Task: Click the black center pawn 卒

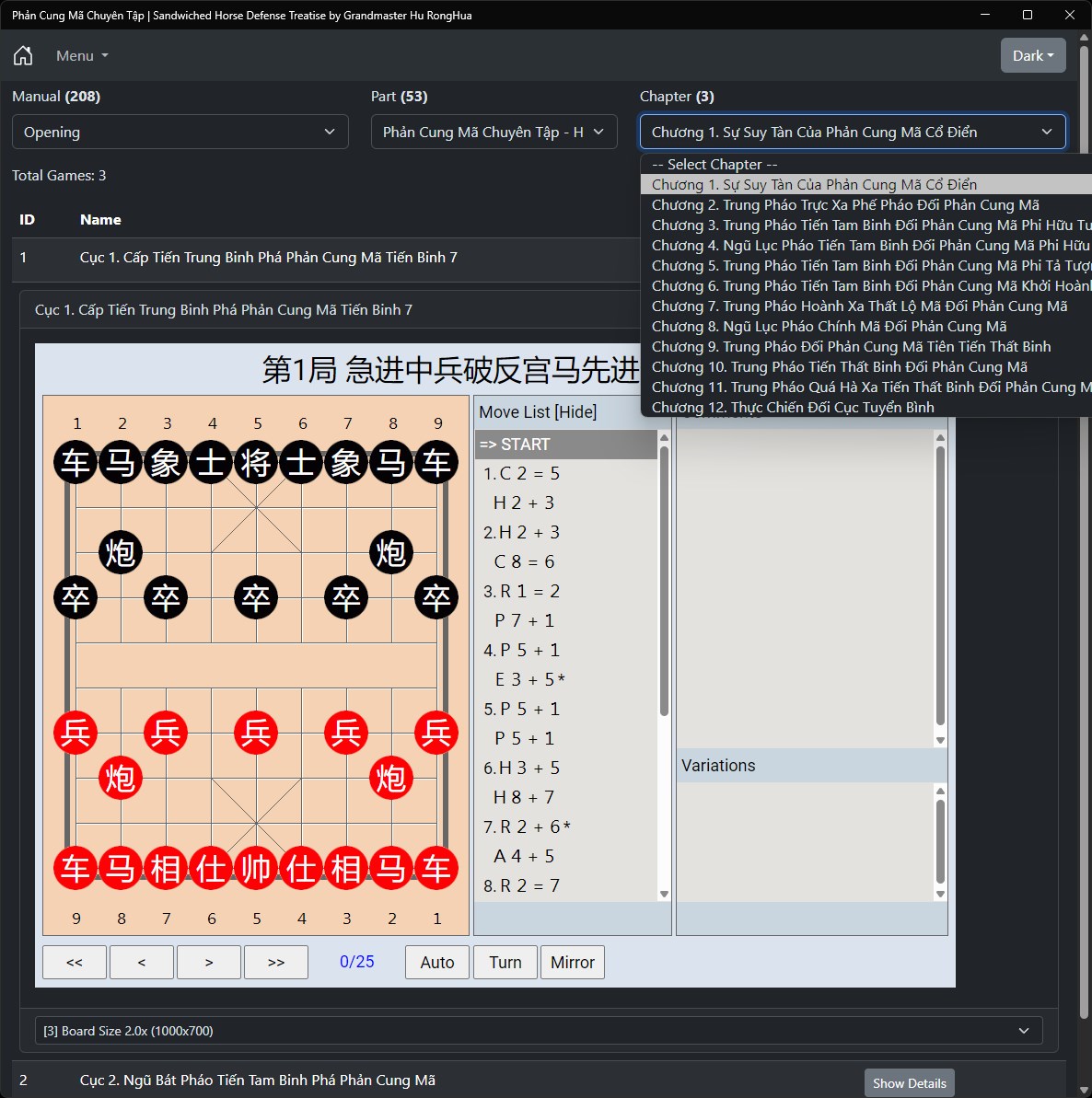Action: 256,598
